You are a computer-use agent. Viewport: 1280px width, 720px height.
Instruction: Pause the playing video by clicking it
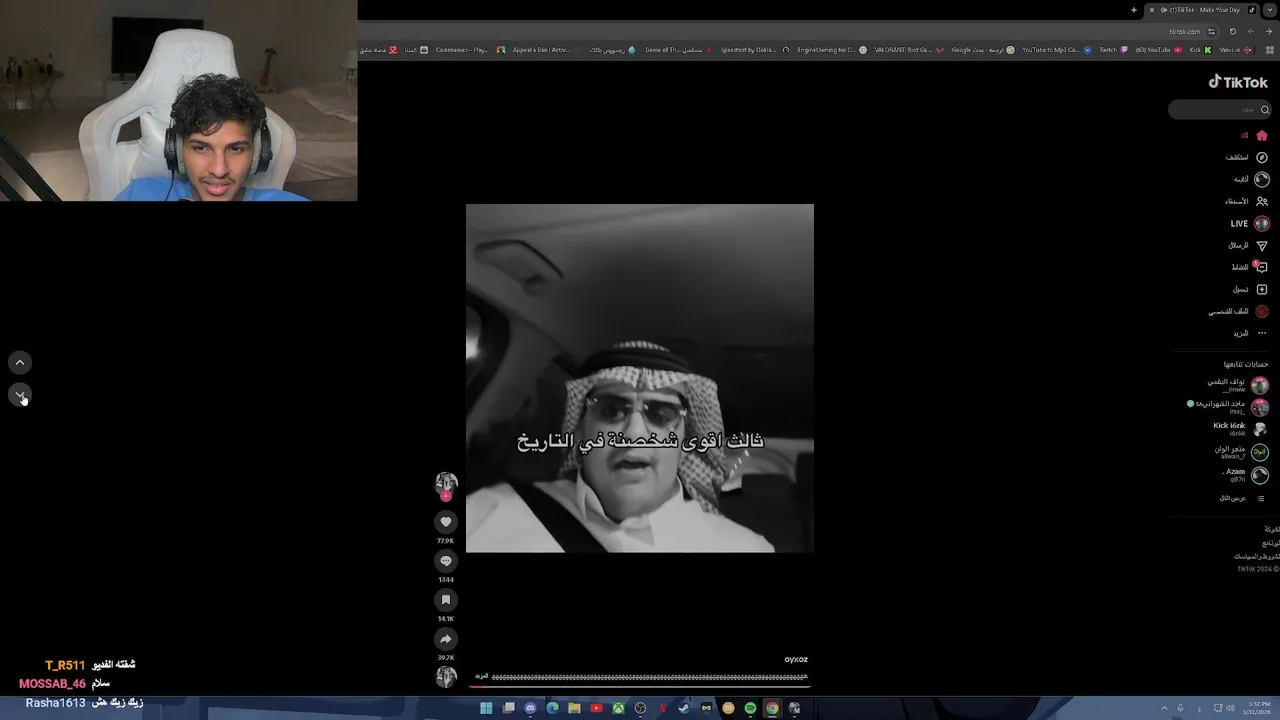(640, 378)
